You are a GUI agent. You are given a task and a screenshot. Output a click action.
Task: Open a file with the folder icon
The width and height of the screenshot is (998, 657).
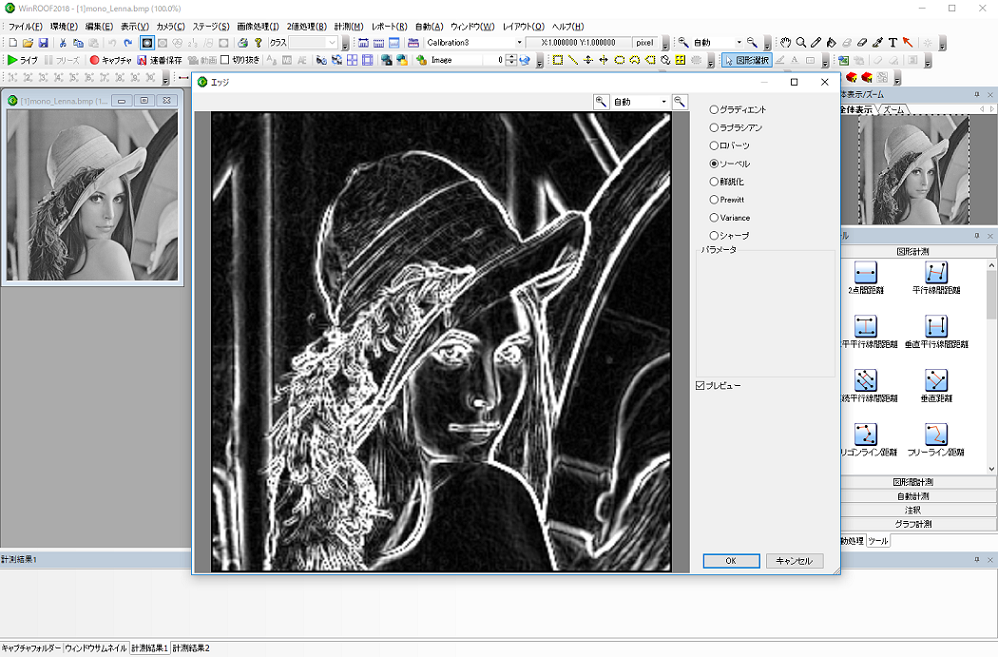28,43
